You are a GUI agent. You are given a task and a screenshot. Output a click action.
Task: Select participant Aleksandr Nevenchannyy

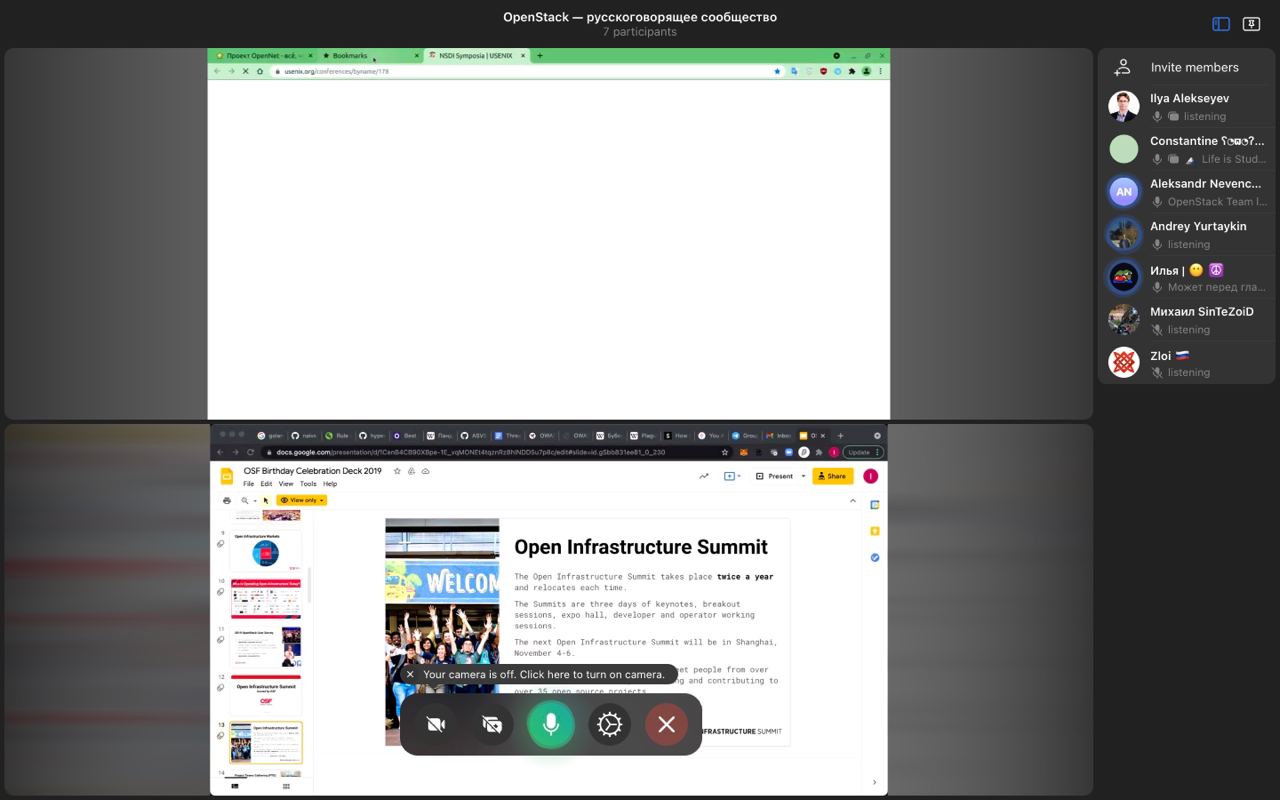pos(1187,192)
